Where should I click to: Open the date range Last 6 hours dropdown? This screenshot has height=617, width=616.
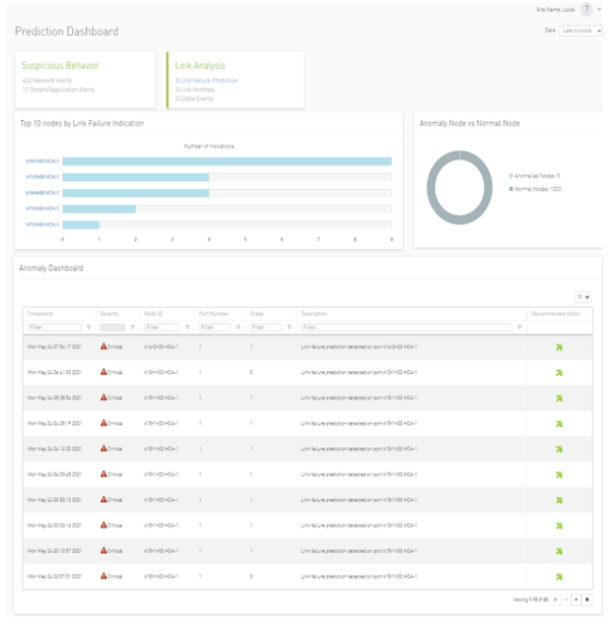pos(581,31)
